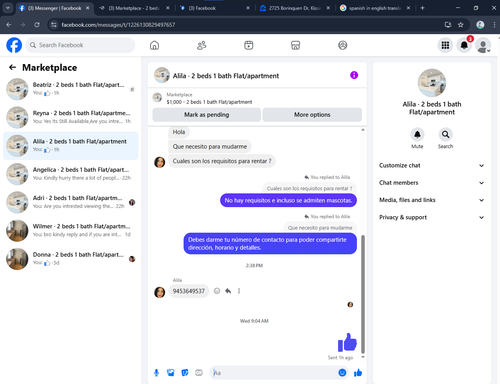Click the browser address bar URL
The image size is (500, 384).
pos(118,25)
